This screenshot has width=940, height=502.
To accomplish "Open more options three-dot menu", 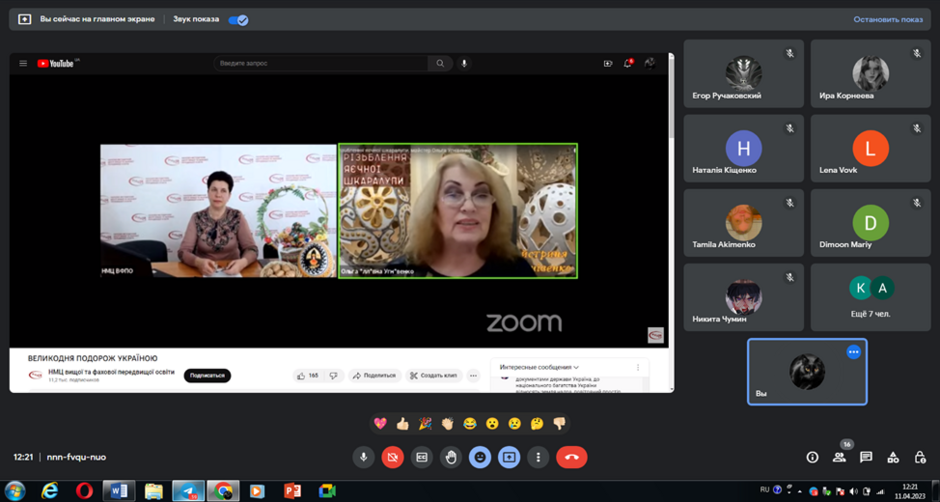I will [538, 457].
